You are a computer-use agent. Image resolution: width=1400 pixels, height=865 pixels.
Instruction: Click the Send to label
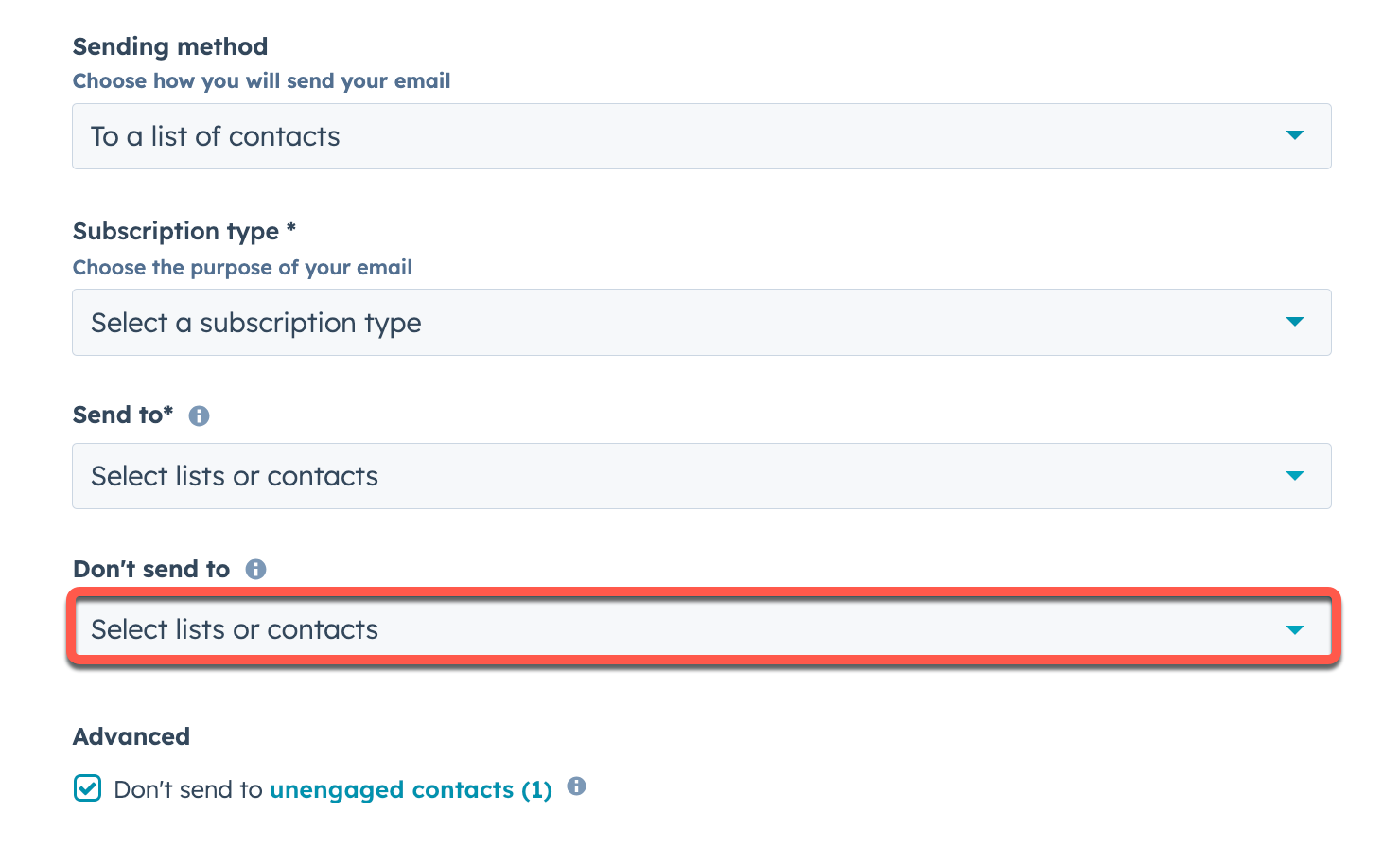pos(123,414)
